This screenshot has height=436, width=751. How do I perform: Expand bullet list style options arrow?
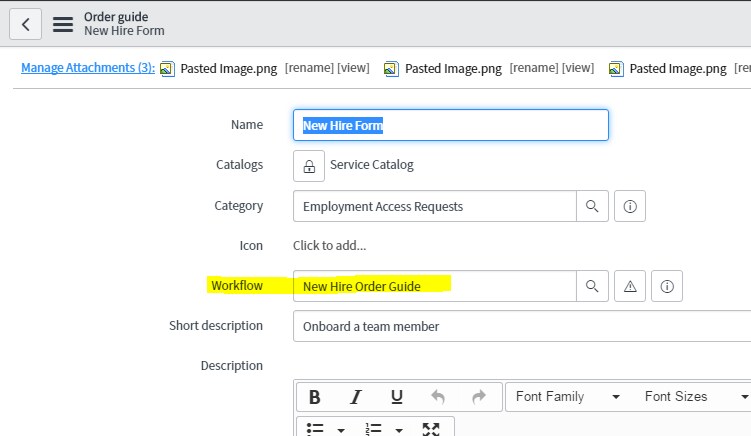(341, 430)
